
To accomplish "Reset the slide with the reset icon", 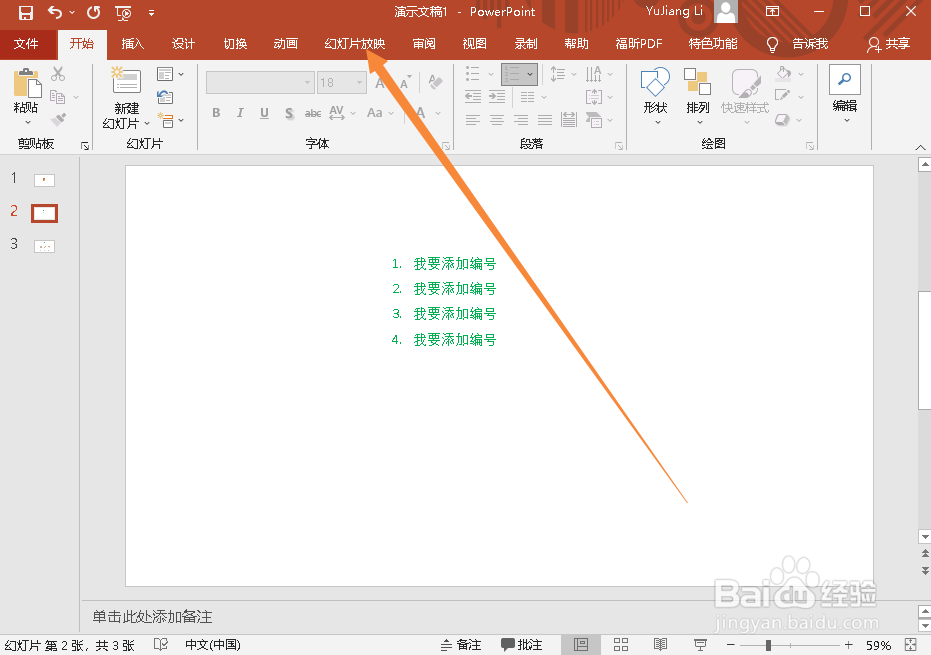I will pos(165,97).
